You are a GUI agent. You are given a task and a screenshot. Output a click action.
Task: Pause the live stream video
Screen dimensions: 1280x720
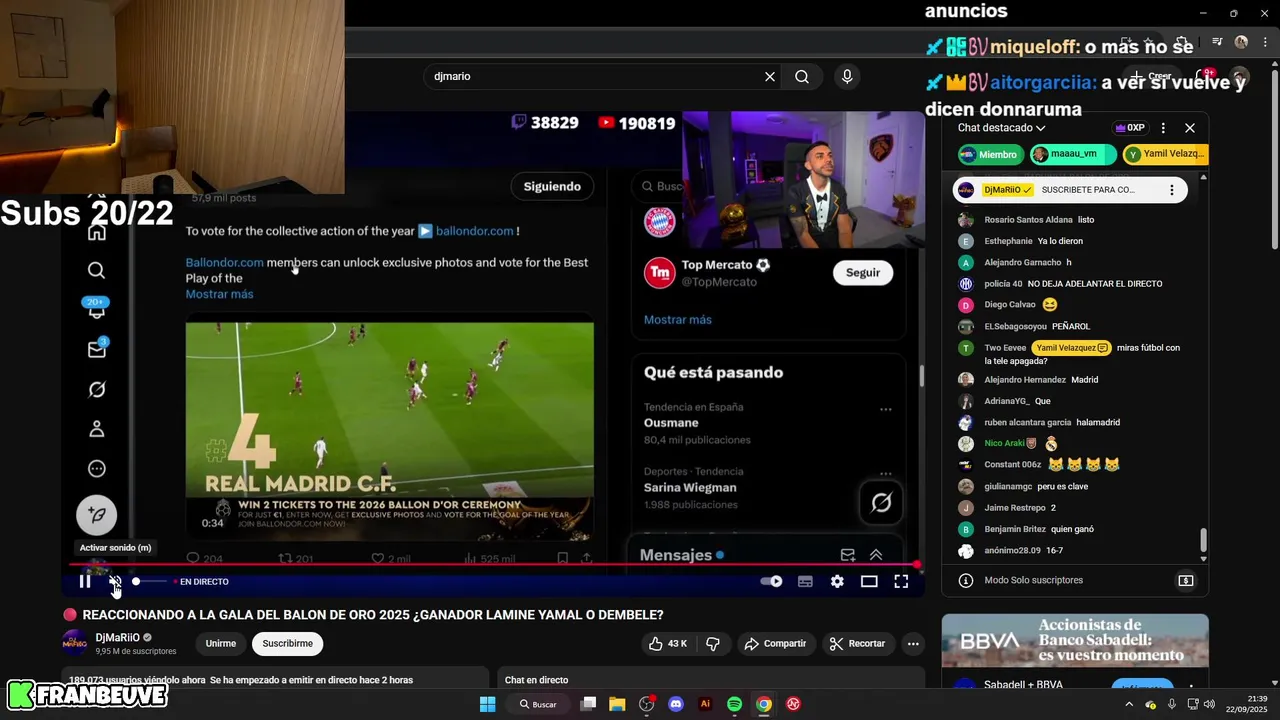(x=85, y=581)
